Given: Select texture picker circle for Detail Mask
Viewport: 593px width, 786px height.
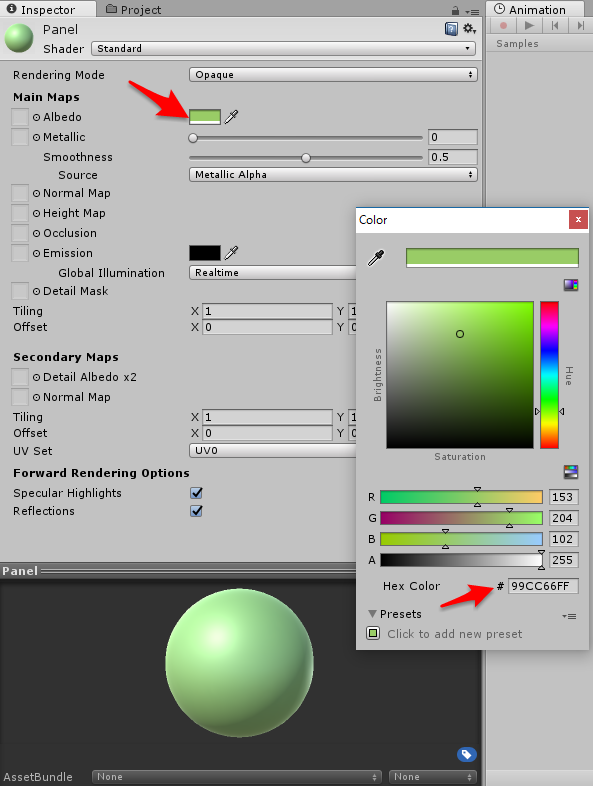Looking at the screenshot, I should tap(37, 291).
